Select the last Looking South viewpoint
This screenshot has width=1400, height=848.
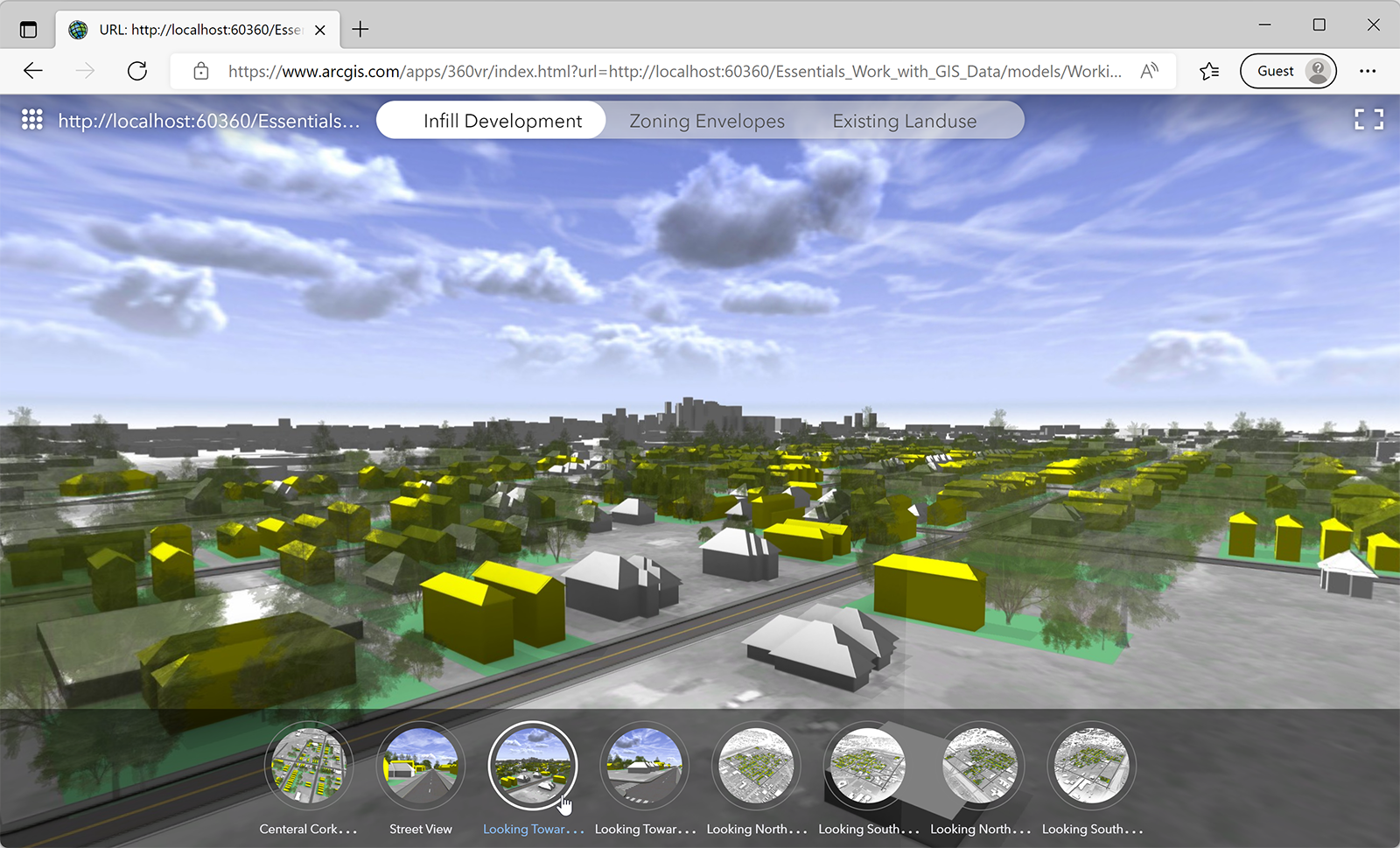pyautogui.click(x=1091, y=765)
